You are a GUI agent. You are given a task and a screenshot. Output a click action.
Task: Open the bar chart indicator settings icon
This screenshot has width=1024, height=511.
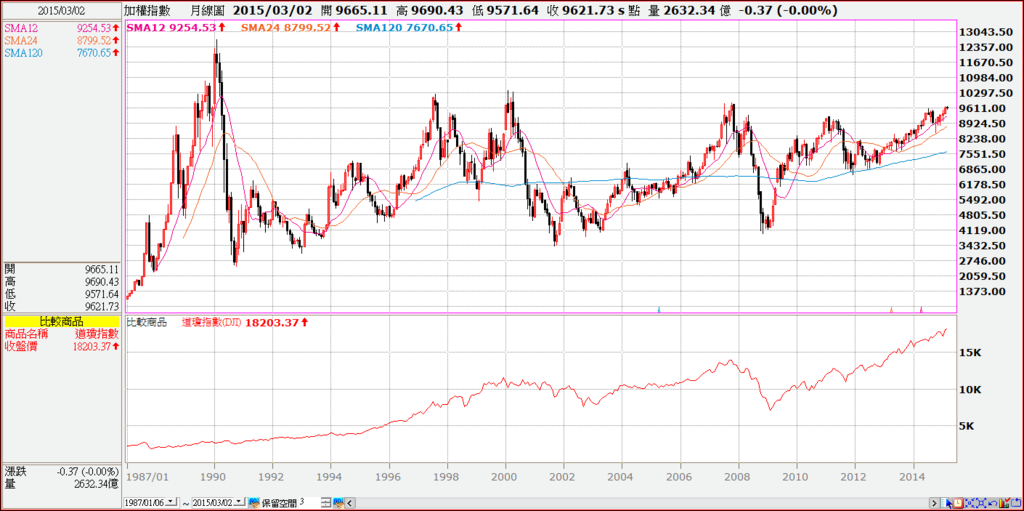[1004, 503]
